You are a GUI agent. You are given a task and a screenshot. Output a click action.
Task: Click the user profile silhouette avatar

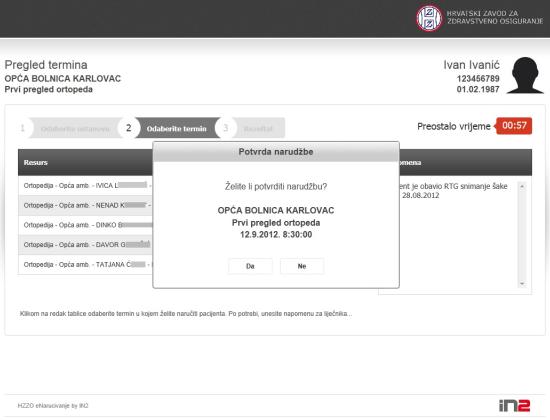(x=525, y=75)
